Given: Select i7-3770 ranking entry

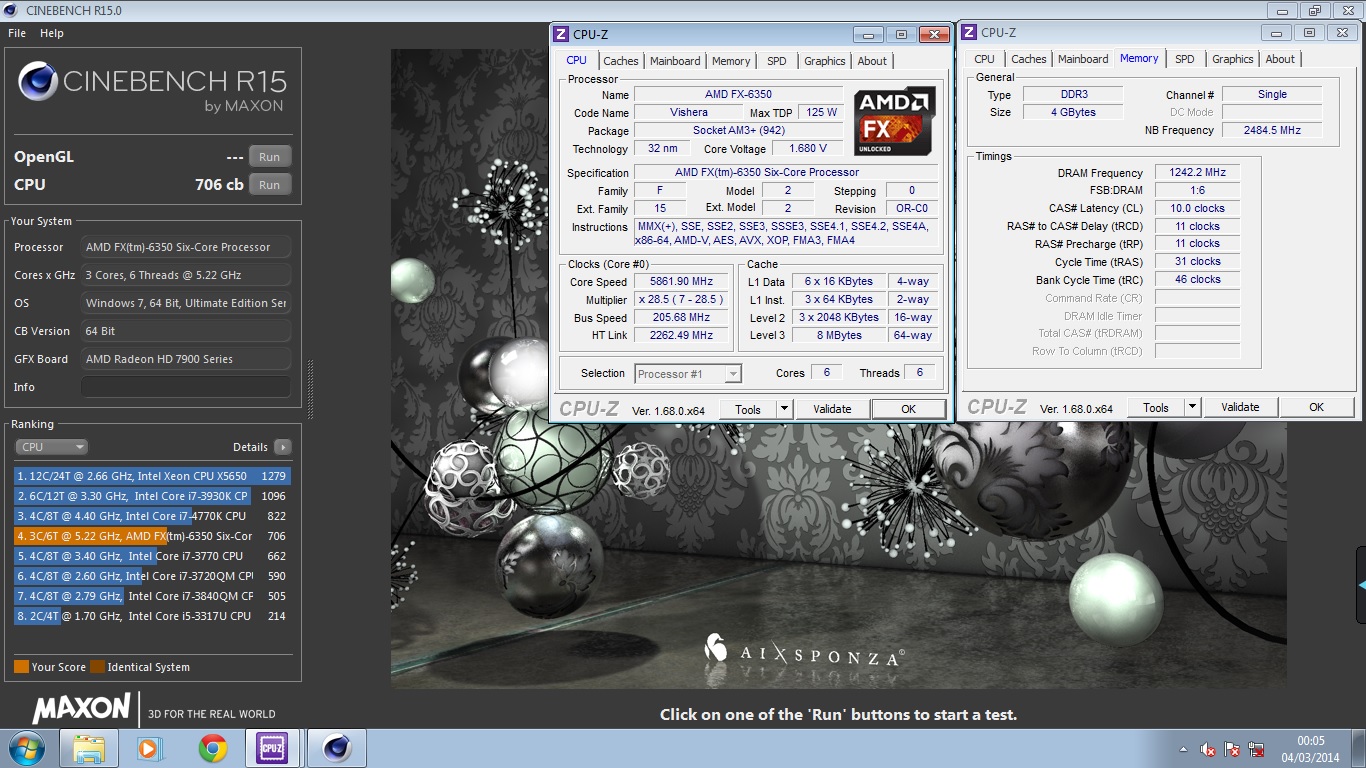Looking at the screenshot, I should (x=152, y=556).
